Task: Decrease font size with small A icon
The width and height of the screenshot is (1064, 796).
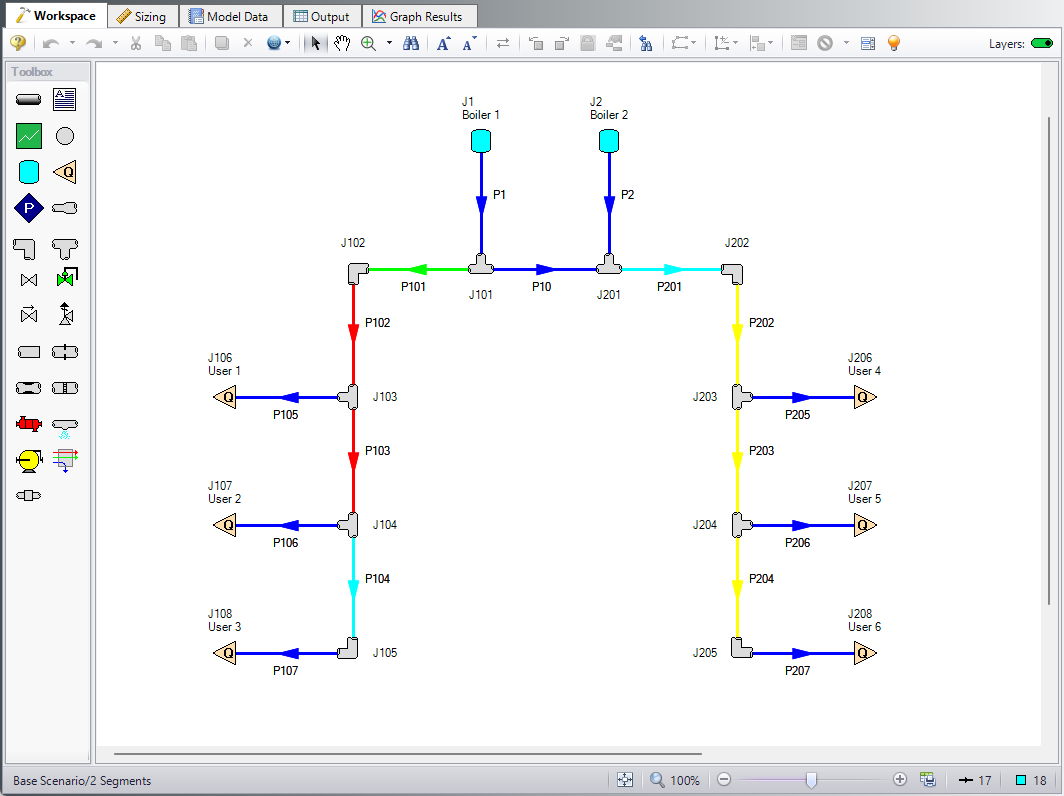Action: pyautogui.click(x=470, y=43)
